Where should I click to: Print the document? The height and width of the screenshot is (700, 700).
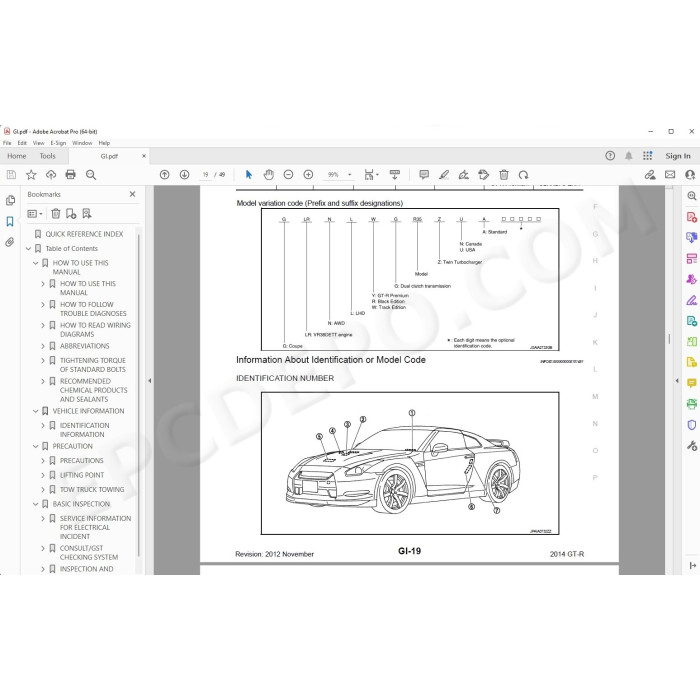(x=71, y=175)
